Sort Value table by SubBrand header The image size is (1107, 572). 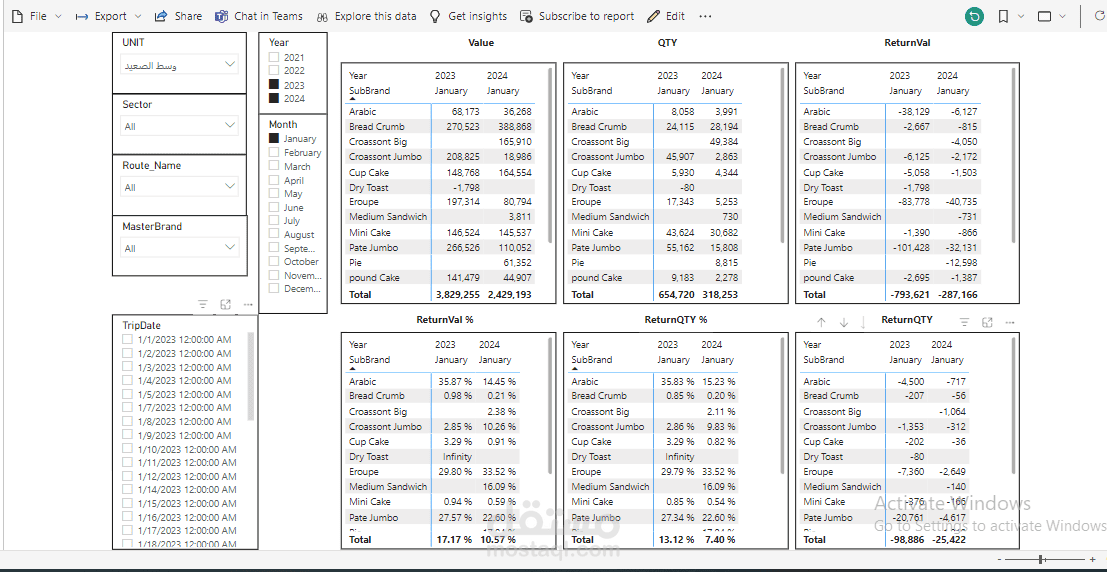pyautogui.click(x=369, y=91)
